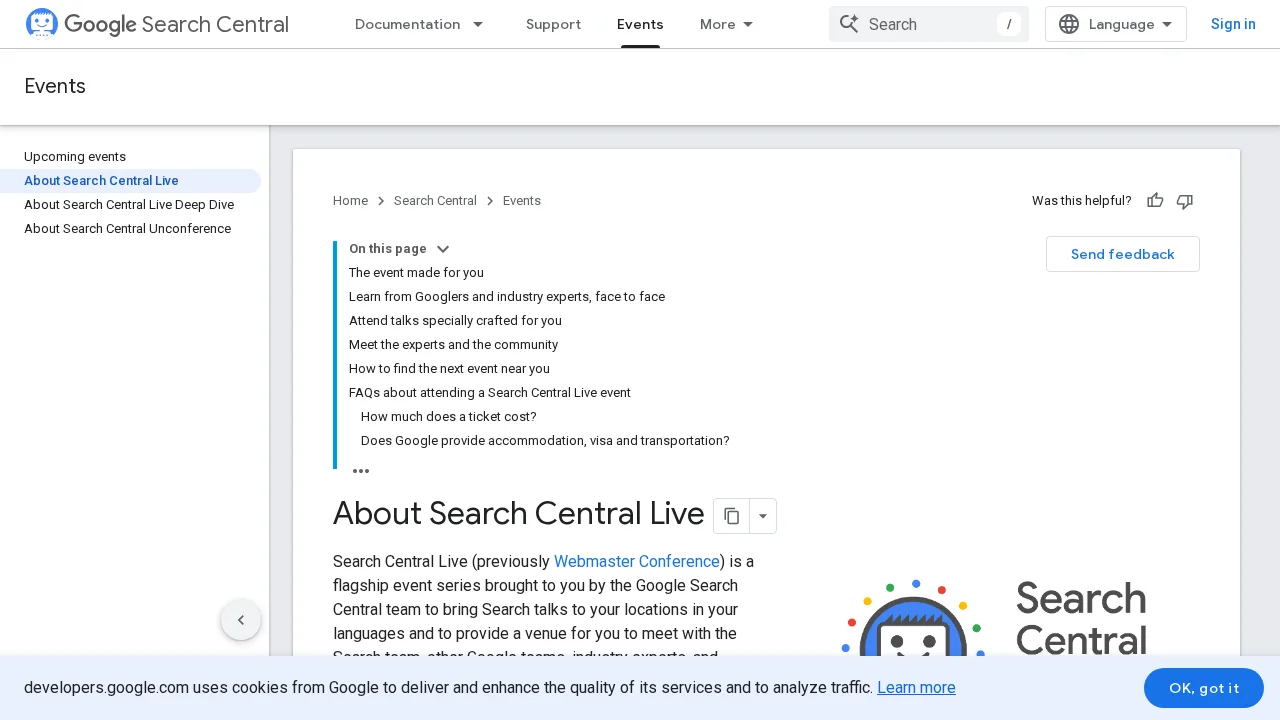1280x720 pixels.
Task: Click the Home breadcrumb
Action: 350,201
